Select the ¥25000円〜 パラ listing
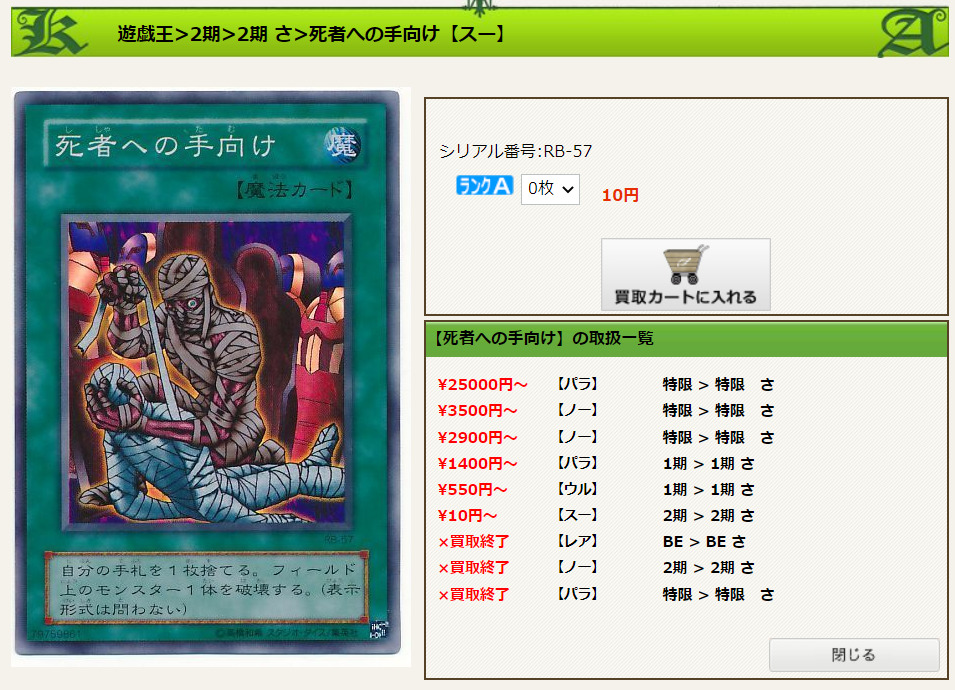 [x=605, y=384]
